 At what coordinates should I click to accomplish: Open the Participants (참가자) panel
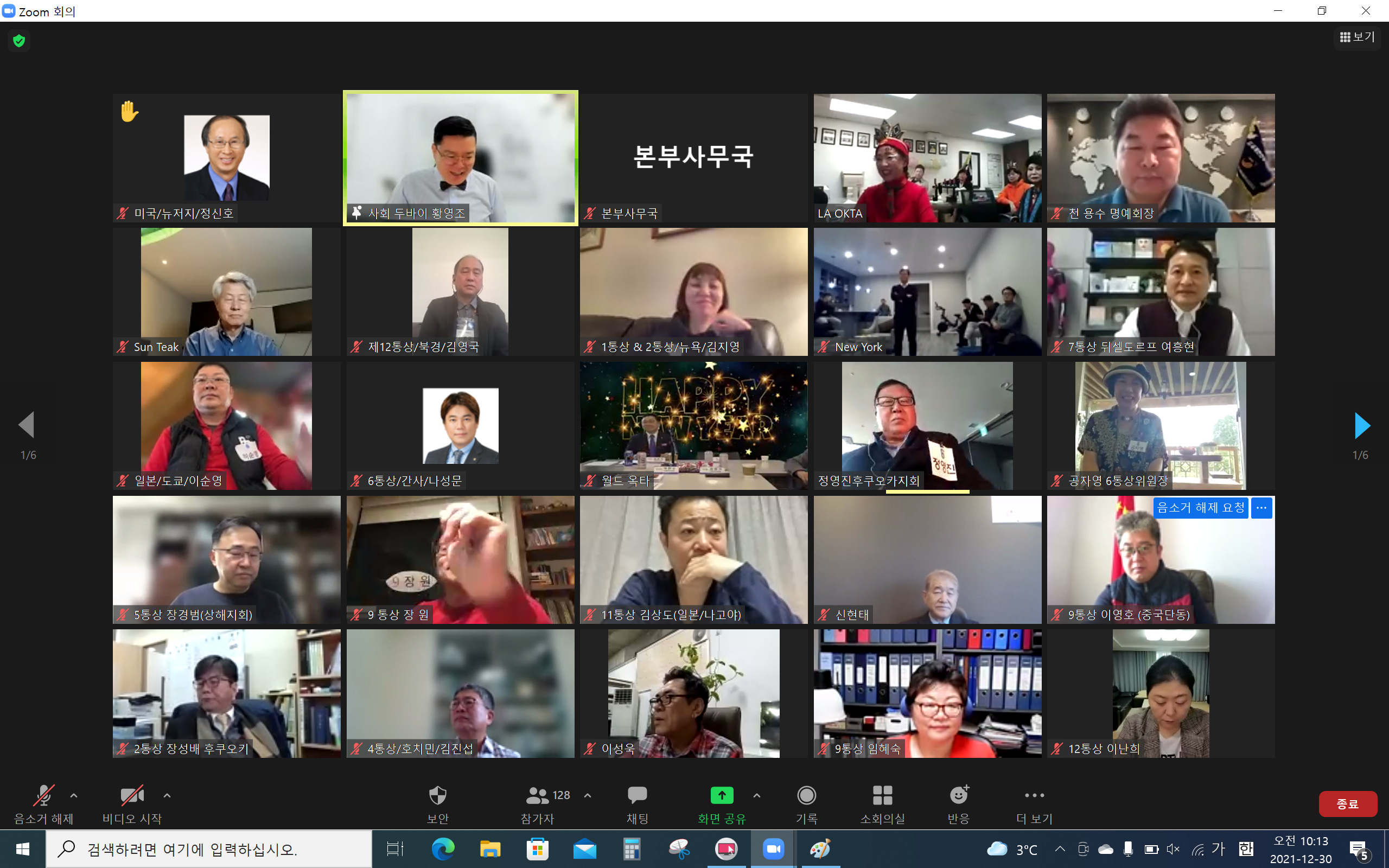(538, 796)
